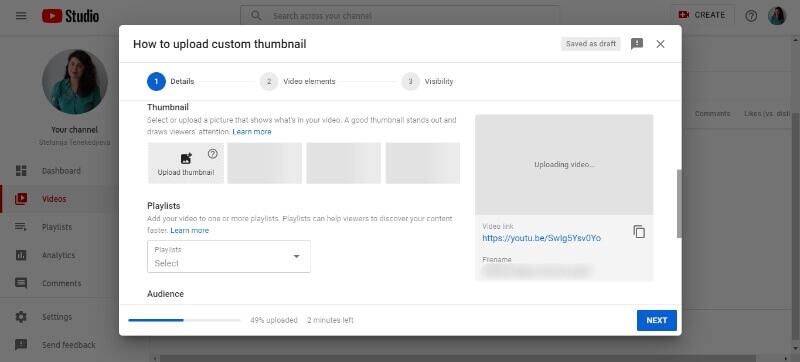Screen dimensions: 800x362
Task: Click the NEXT button
Action: pos(657,320)
